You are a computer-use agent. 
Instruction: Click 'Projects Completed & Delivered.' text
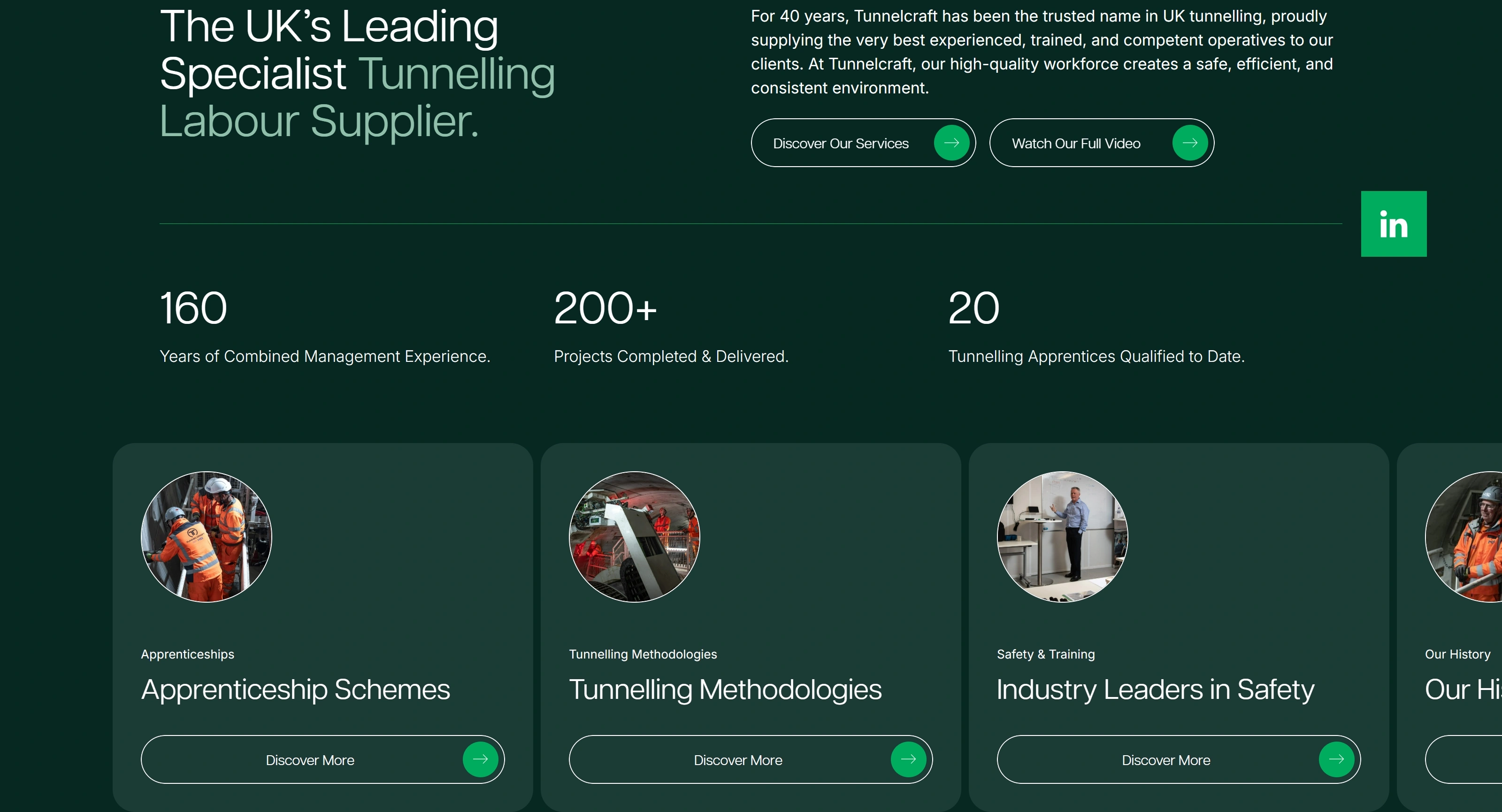click(x=671, y=356)
